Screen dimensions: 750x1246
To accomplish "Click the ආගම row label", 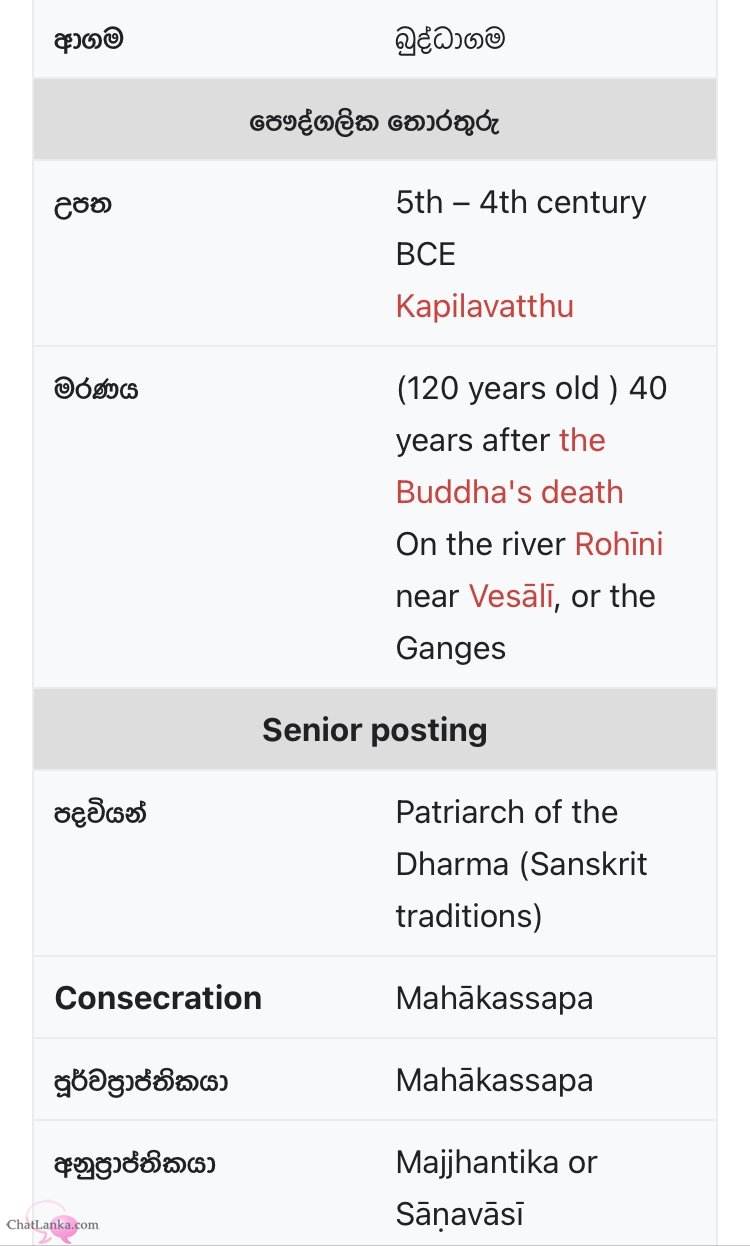I will pos(89,40).
